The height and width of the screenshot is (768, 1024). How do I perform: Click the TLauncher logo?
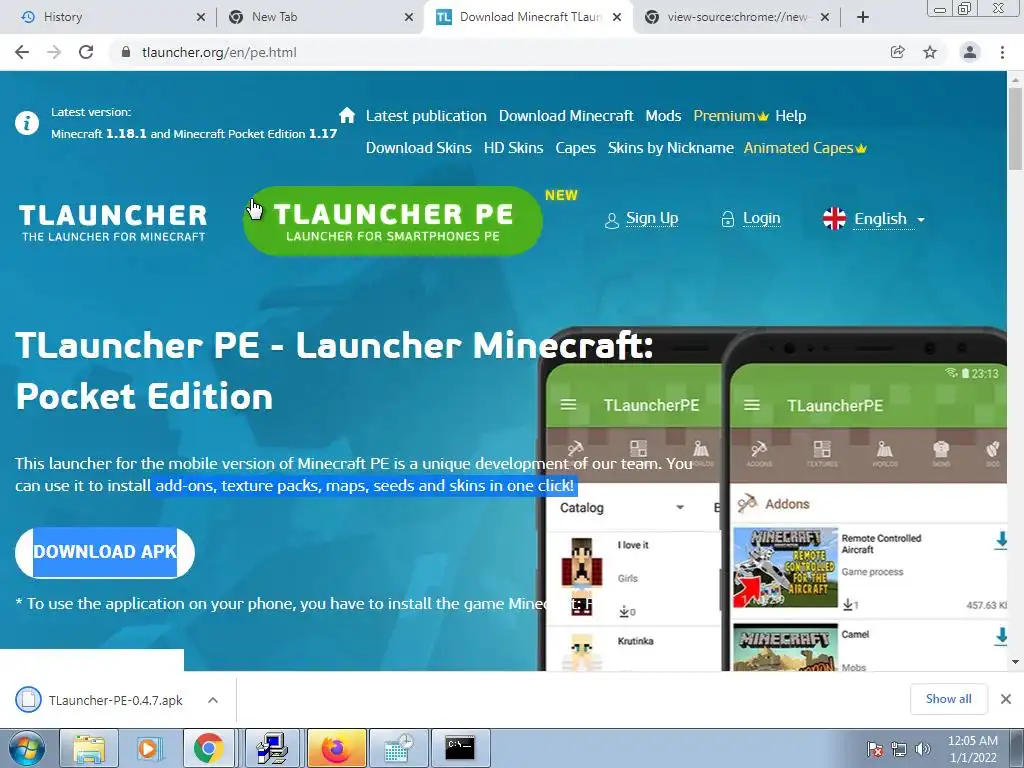click(x=113, y=223)
